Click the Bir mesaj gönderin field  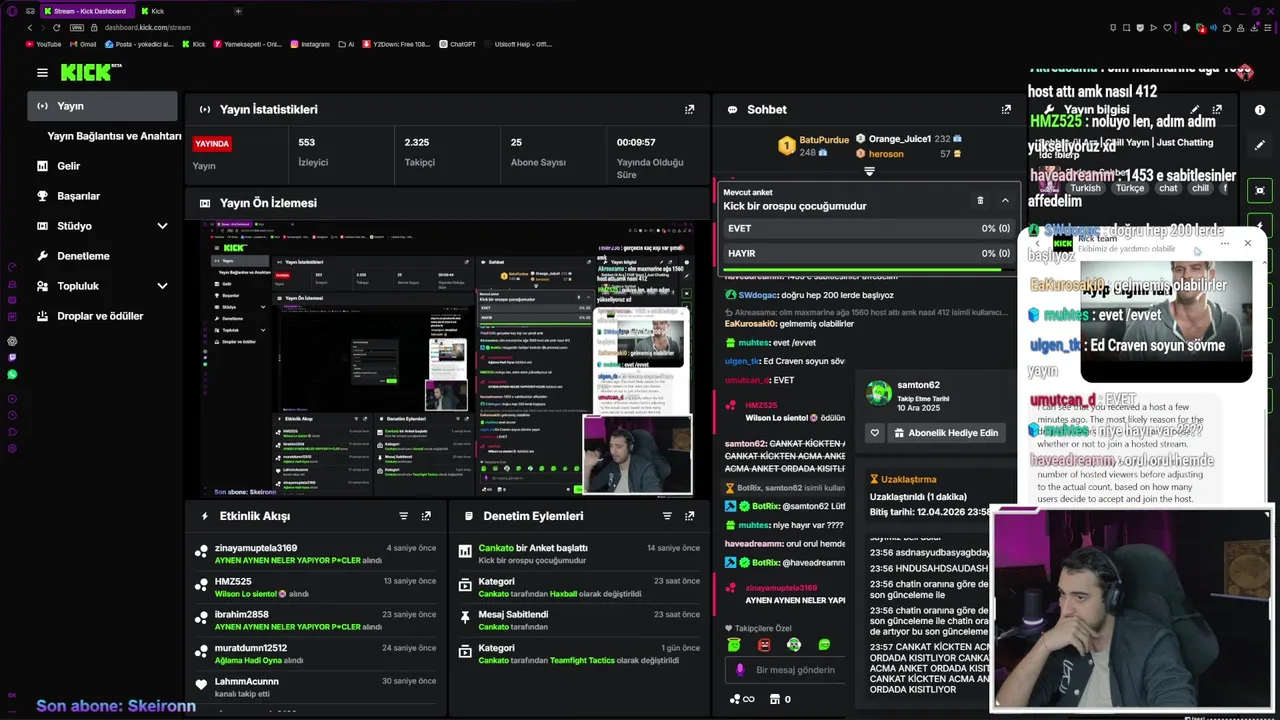point(795,670)
